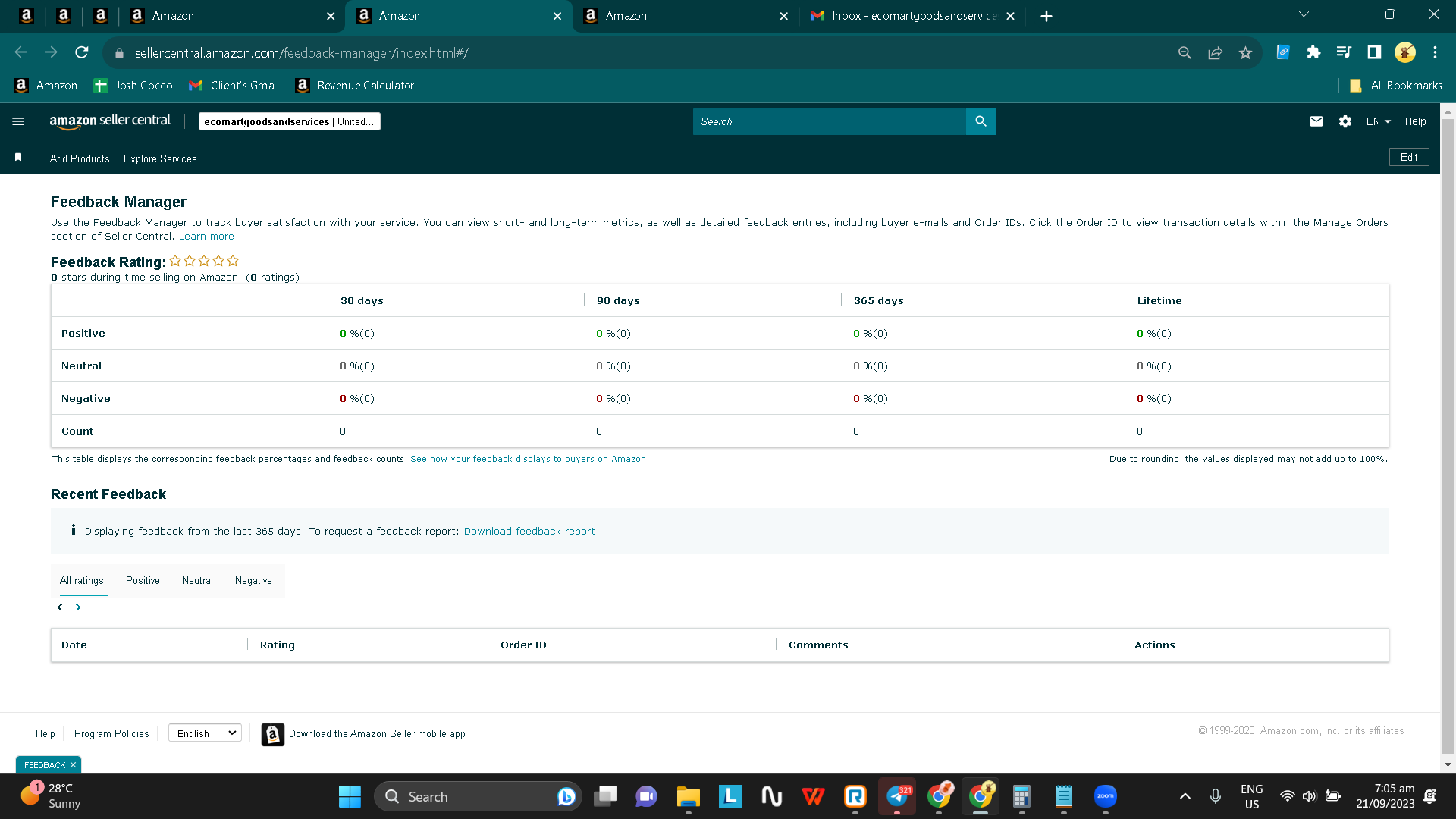The height and width of the screenshot is (819, 1456).
Task: Open the settings gear in Seller Central
Action: [1345, 121]
